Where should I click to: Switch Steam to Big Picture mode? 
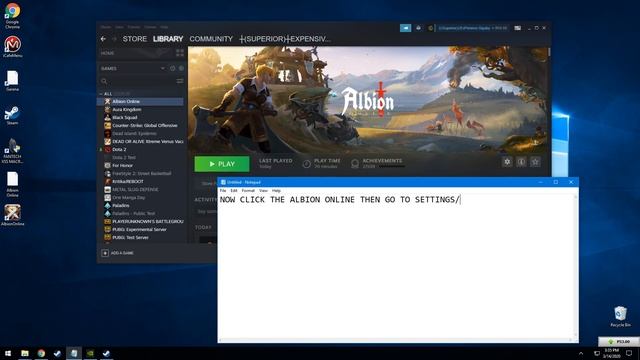(x=518, y=28)
